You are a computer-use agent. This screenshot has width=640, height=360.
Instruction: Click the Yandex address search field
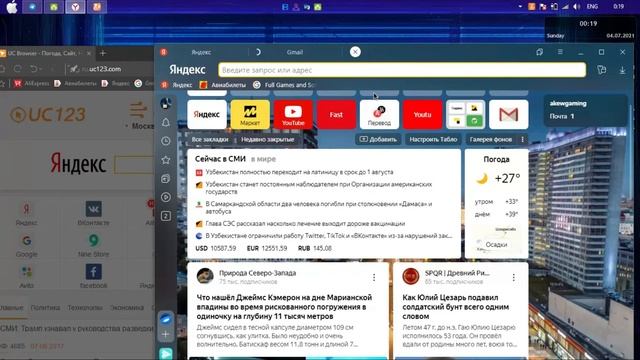click(x=402, y=70)
